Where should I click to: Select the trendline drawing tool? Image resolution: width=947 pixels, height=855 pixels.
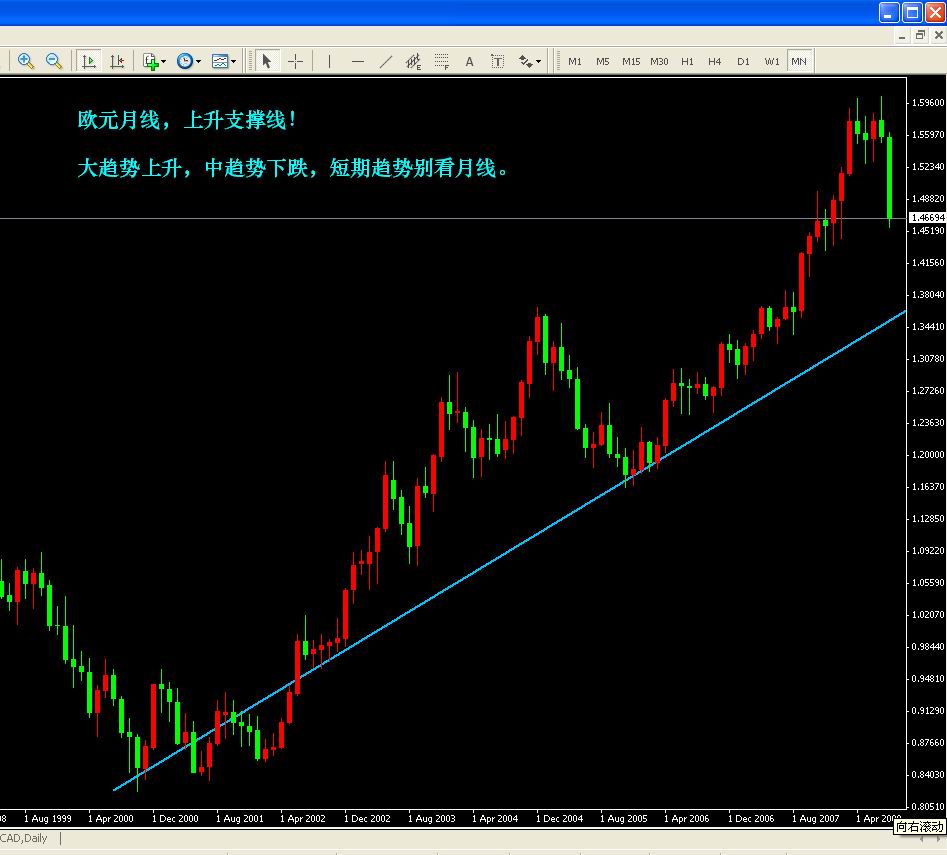(x=385, y=61)
